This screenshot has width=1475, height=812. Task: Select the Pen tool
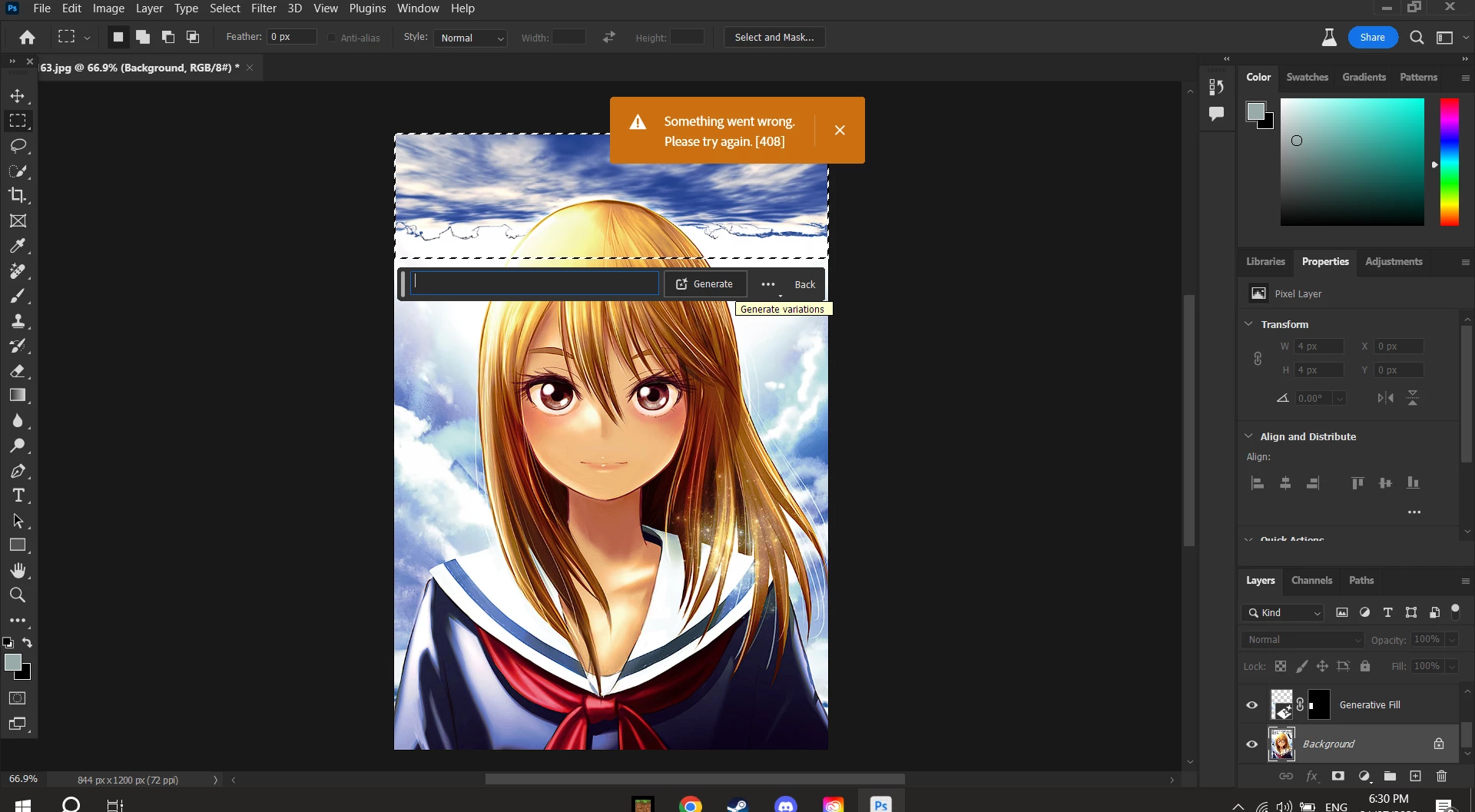pos(18,471)
